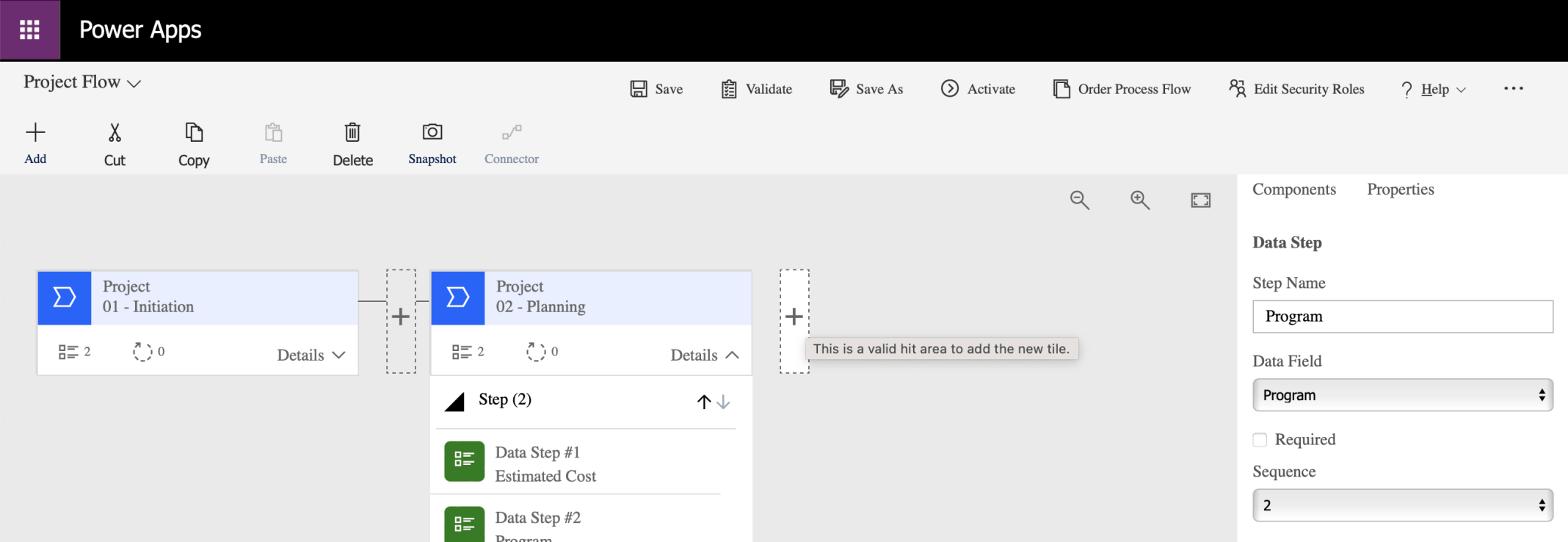1568x542 pixels.
Task: Click the fit-to-canvas icon
Action: coord(1201,200)
